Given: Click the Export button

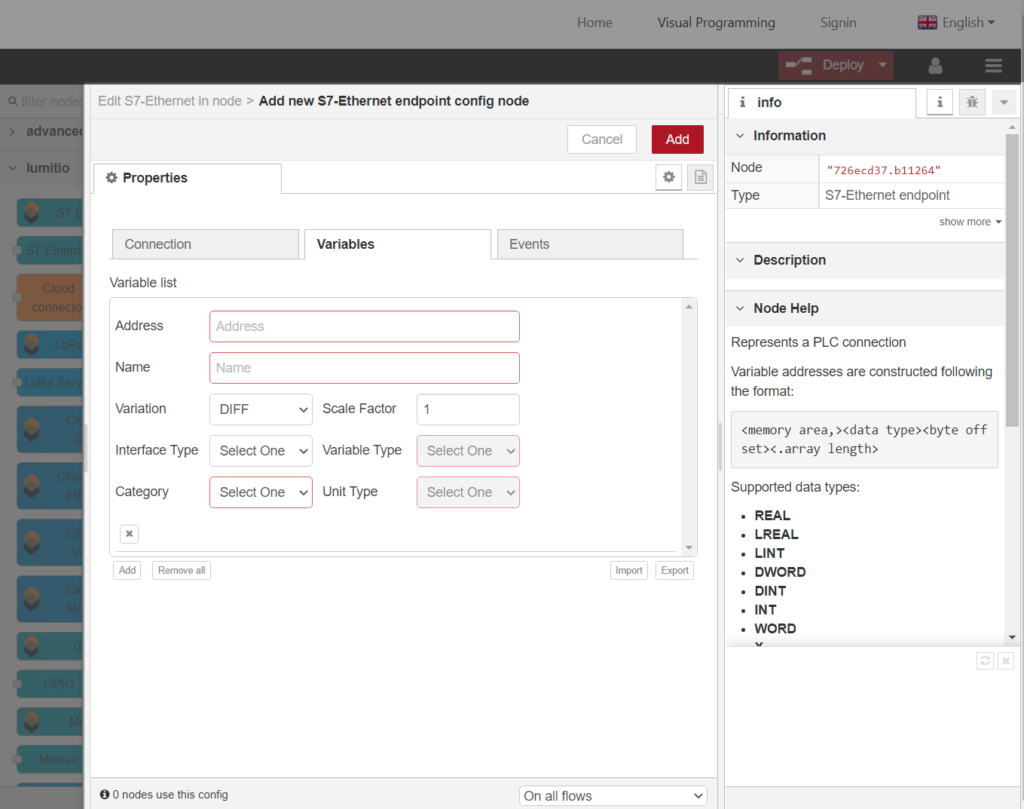Looking at the screenshot, I should (674, 570).
